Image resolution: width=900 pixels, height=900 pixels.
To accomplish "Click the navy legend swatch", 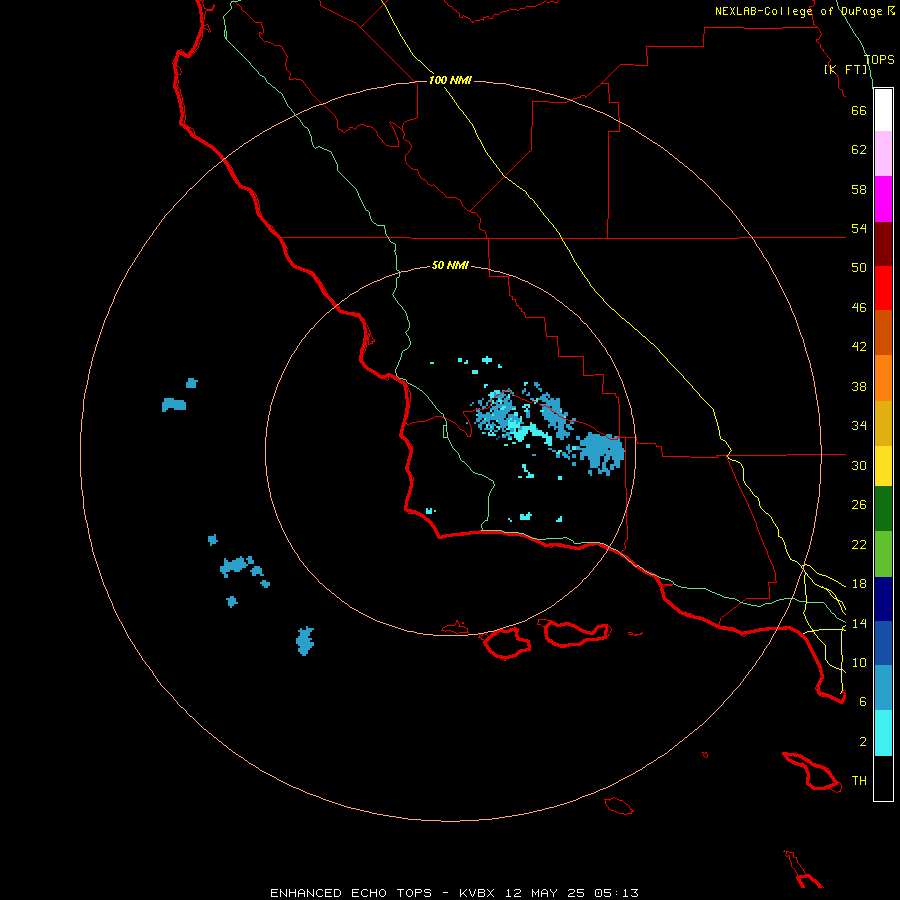I will [x=883, y=599].
